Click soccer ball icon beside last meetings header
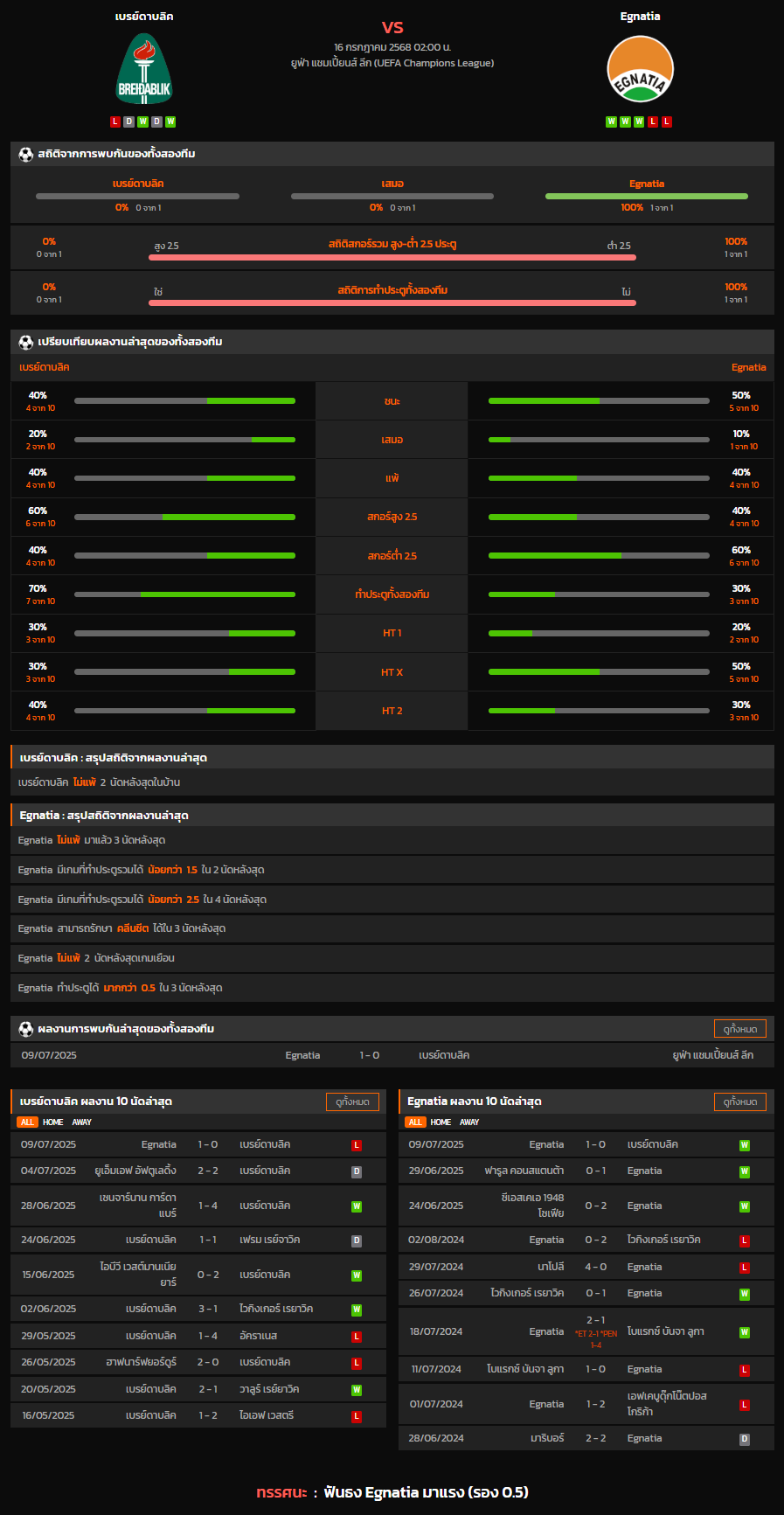This screenshot has width=784, height=1515. click(25, 1029)
